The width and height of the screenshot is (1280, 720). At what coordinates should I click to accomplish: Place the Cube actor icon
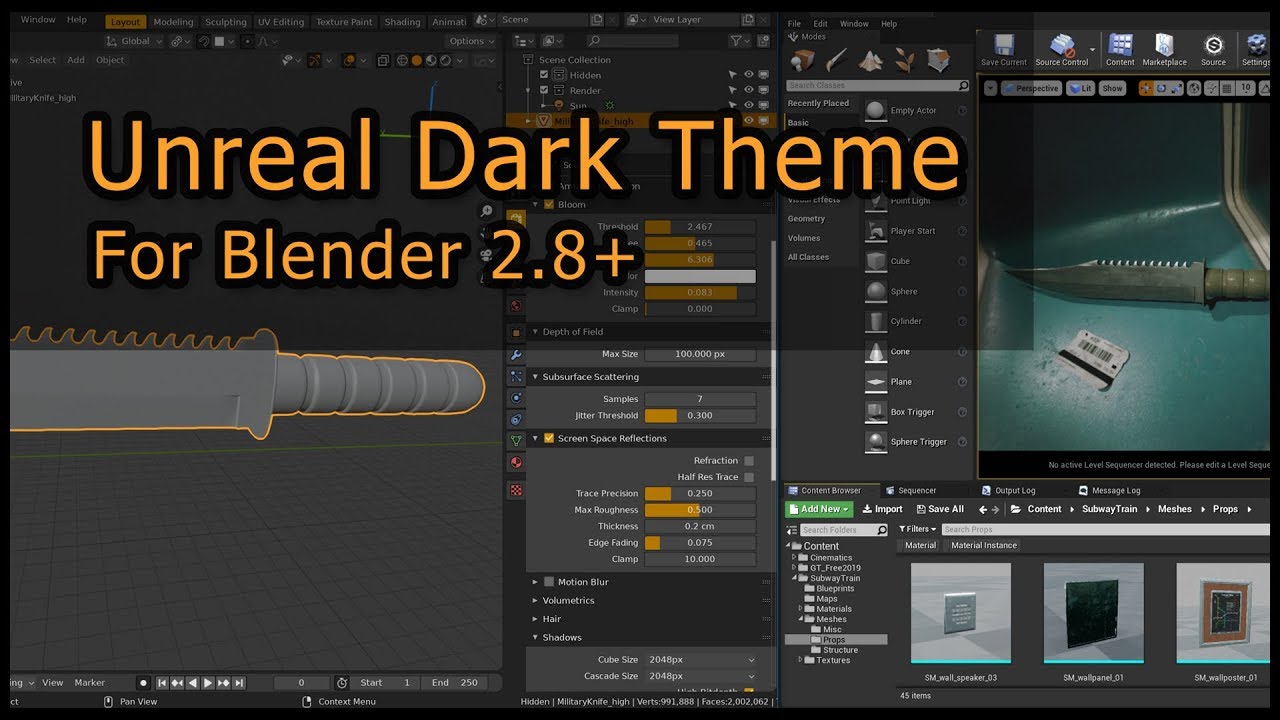(875, 261)
